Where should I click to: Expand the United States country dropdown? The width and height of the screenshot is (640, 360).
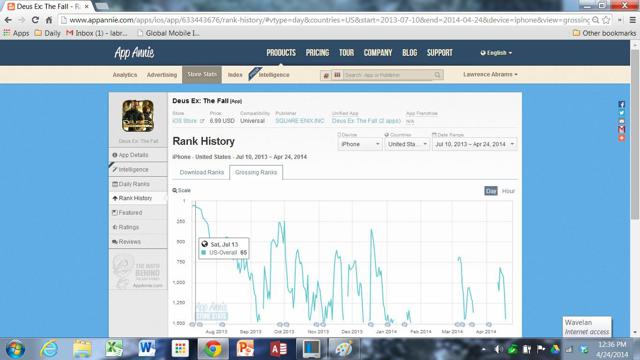407,144
